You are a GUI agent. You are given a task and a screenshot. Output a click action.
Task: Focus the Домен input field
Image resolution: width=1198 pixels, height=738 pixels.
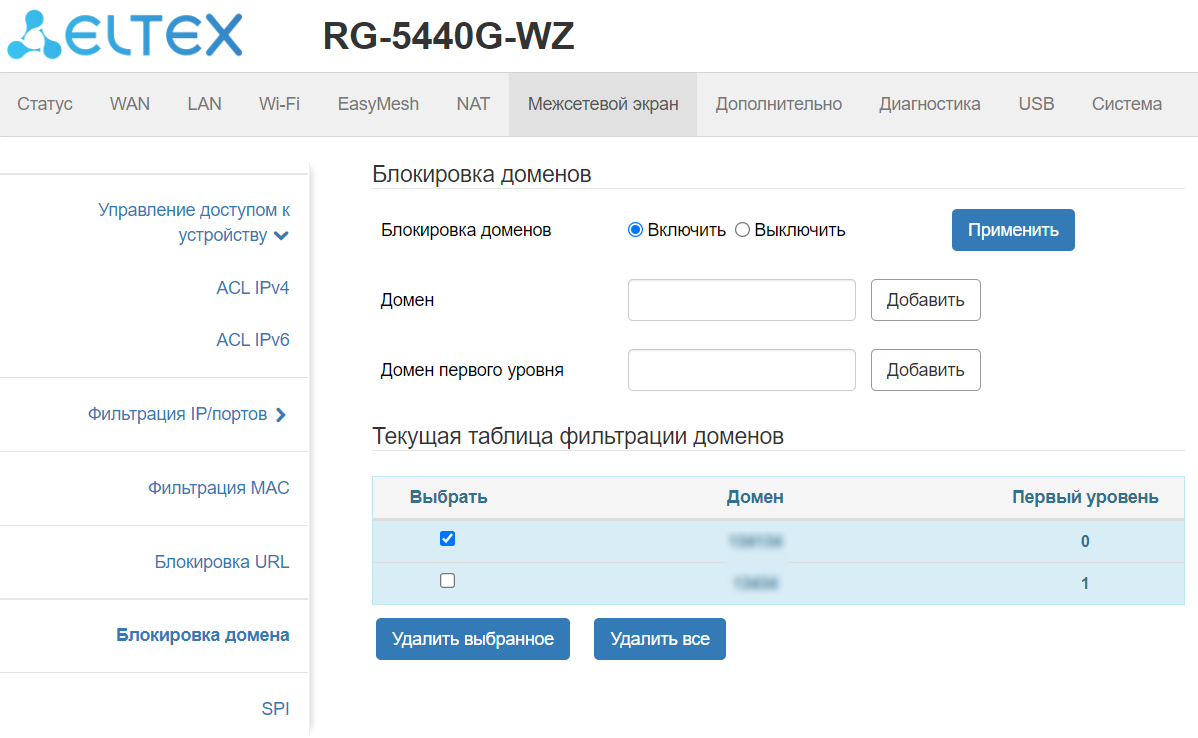[741, 300]
